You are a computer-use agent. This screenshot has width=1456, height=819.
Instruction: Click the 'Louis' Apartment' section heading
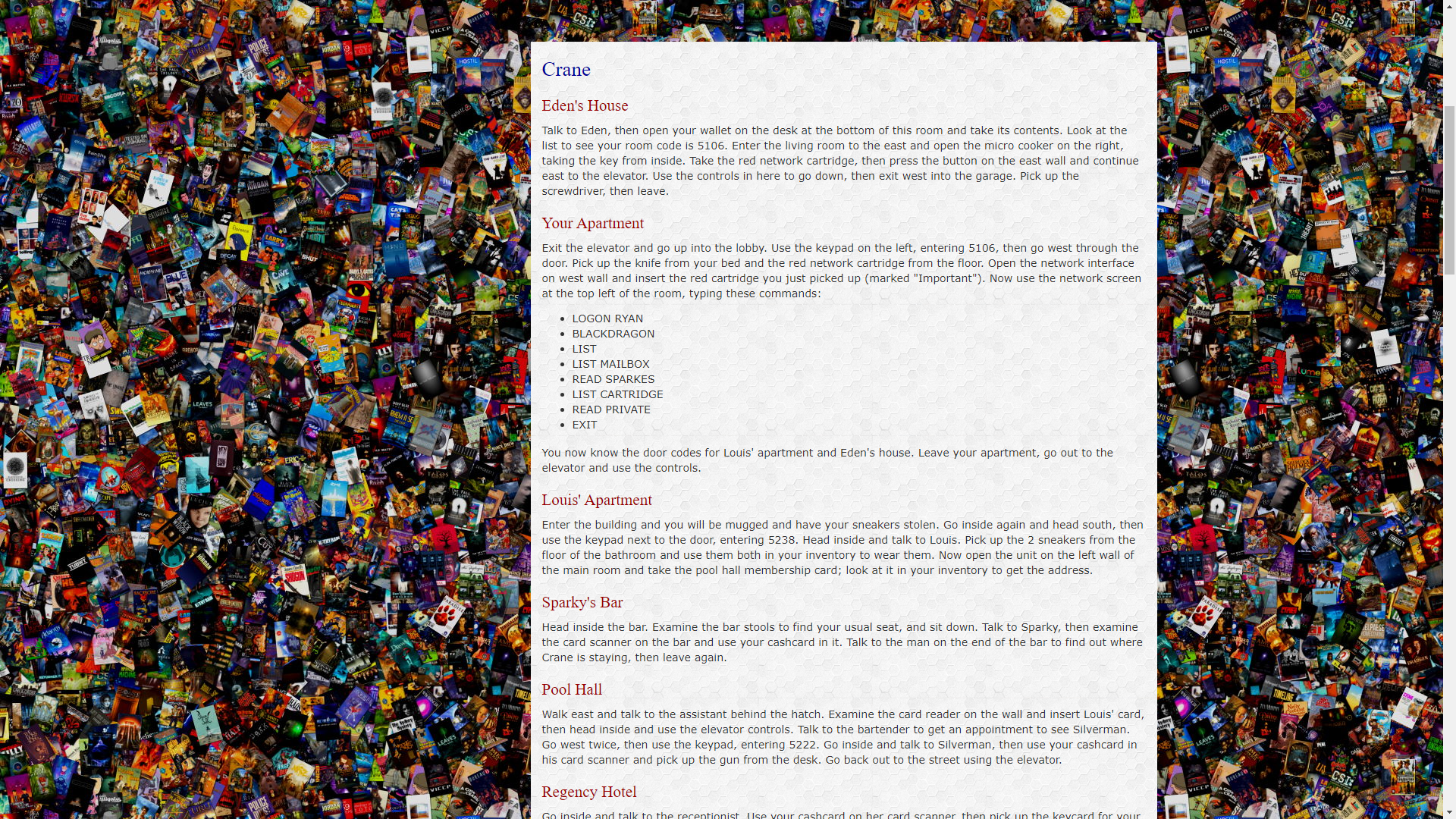click(x=596, y=500)
